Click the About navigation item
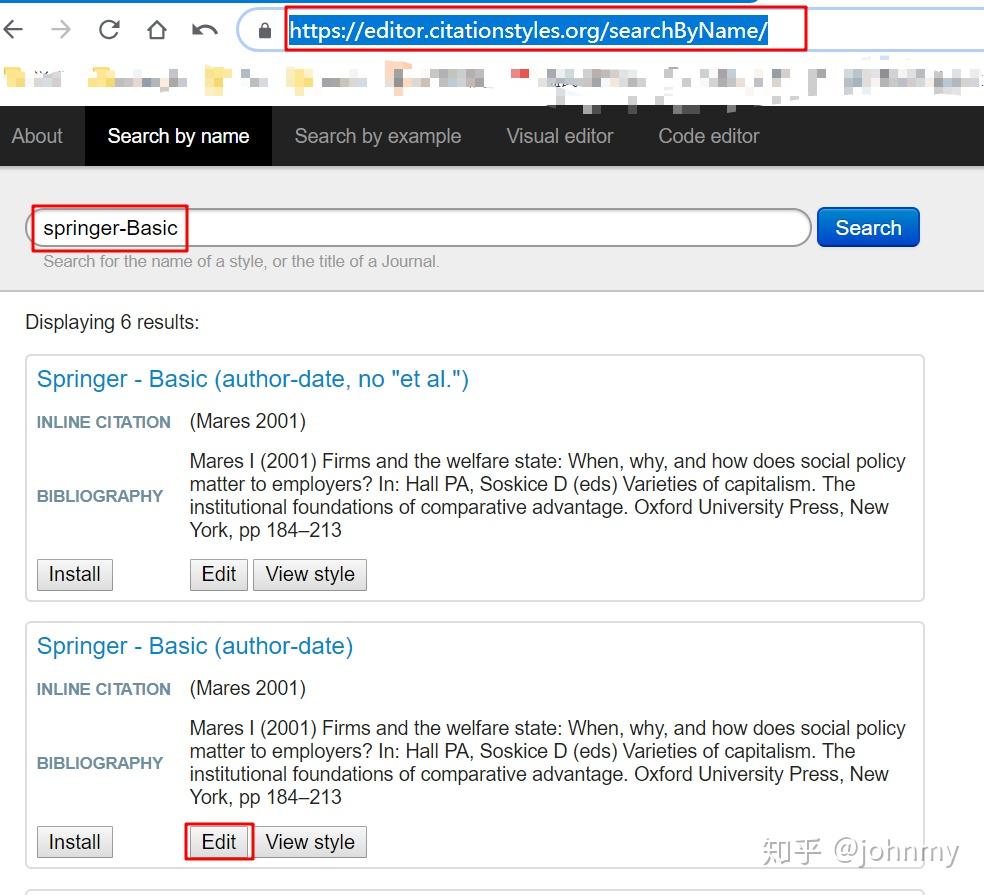The width and height of the screenshot is (984, 895). [36, 136]
